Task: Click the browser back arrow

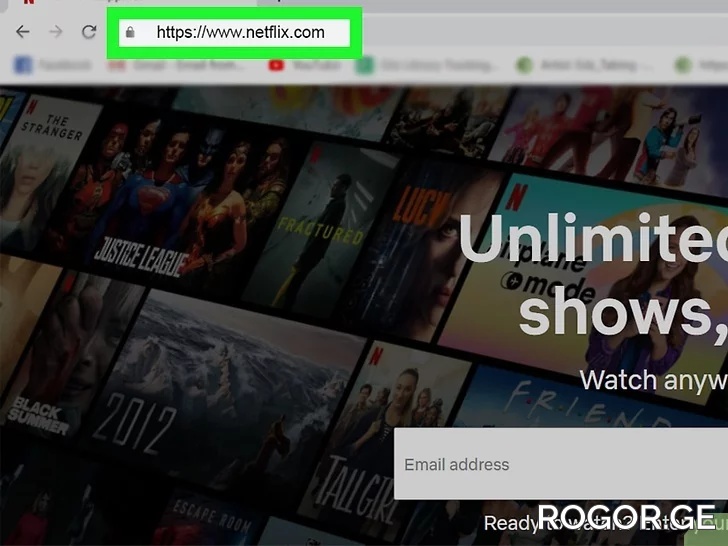Action: click(x=22, y=32)
